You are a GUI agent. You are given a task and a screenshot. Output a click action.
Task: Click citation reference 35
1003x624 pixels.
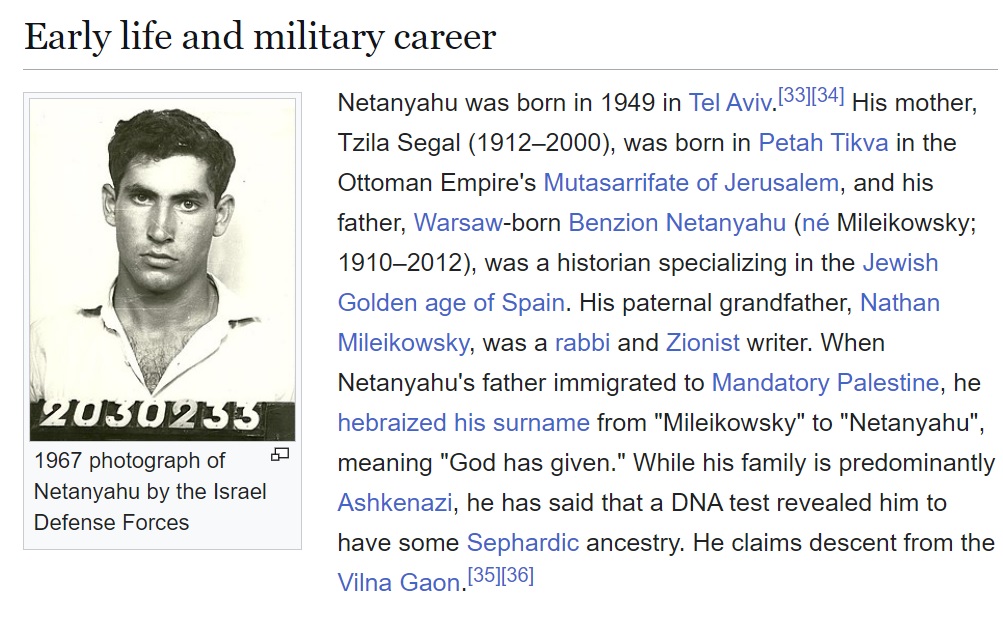click(483, 577)
